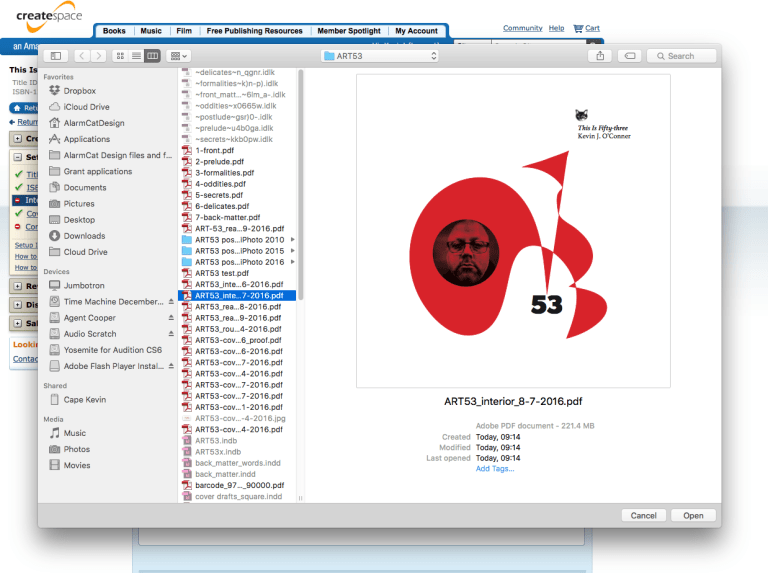
Task: Open Dropbox in the sidebar
Action: (x=79, y=91)
